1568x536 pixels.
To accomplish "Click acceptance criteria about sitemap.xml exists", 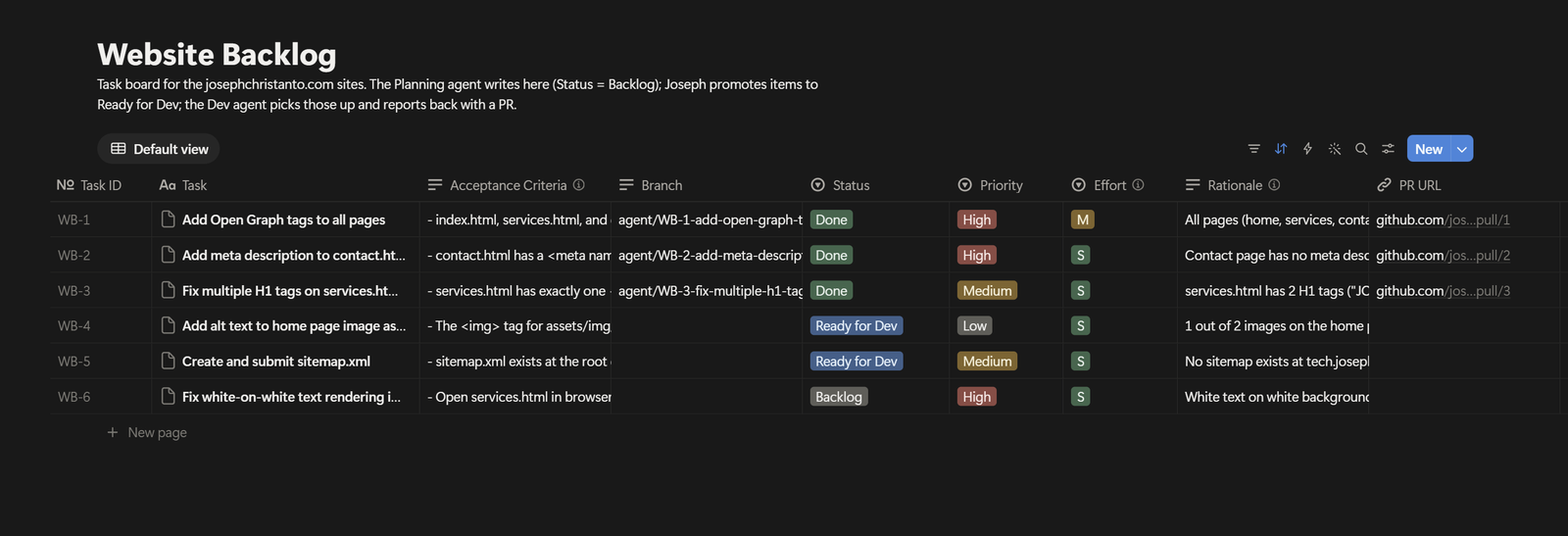I will click(x=514, y=361).
